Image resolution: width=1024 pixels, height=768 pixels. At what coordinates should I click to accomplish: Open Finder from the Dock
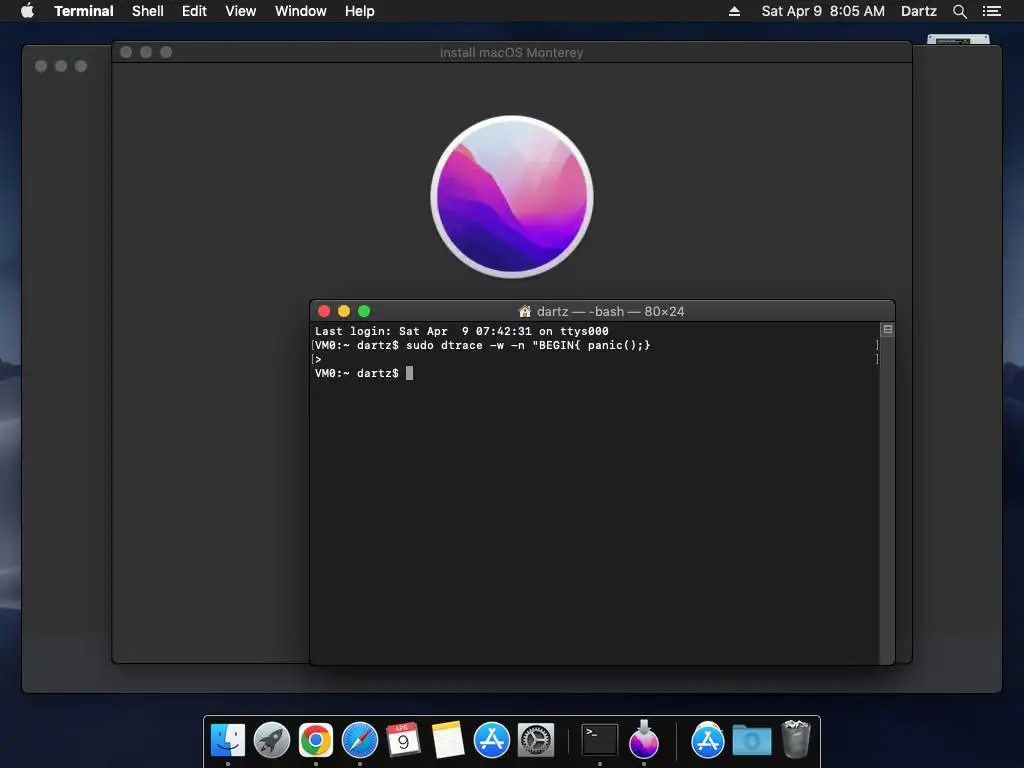(x=228, y=740)
